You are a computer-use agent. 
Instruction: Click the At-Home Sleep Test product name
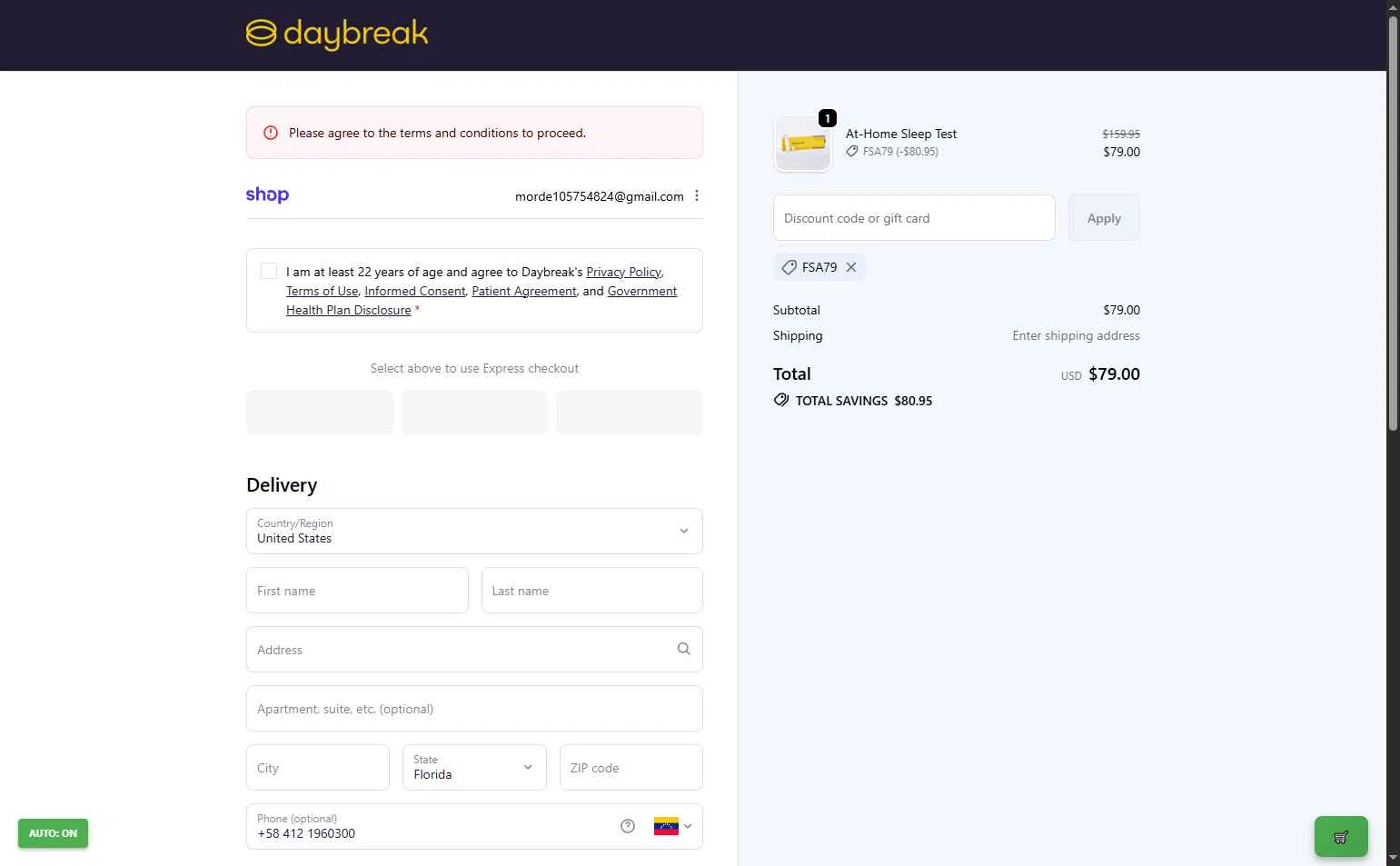(901, 134)
